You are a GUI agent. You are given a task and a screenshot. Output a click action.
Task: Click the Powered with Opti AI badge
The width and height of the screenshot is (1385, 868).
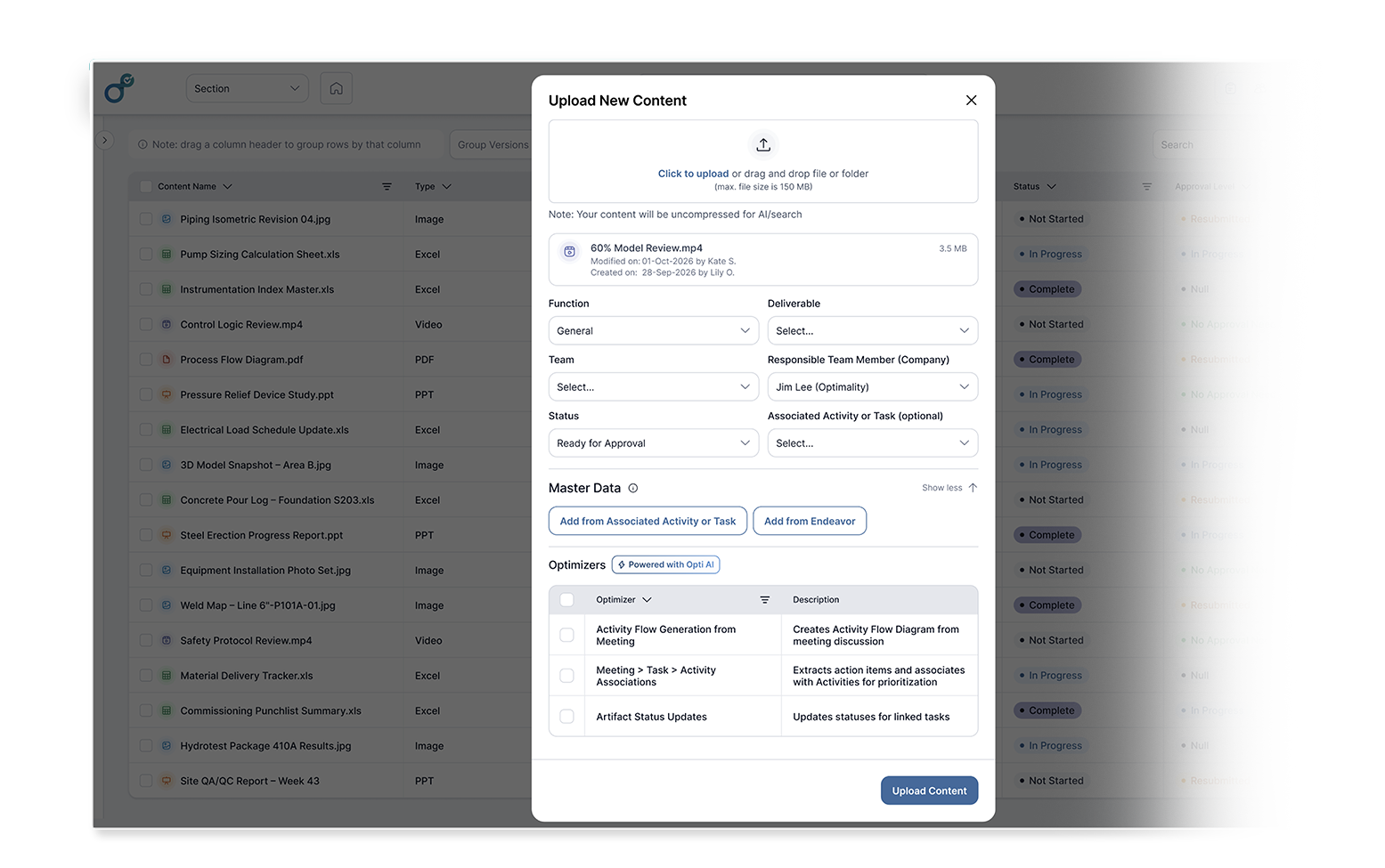(665, 564)
